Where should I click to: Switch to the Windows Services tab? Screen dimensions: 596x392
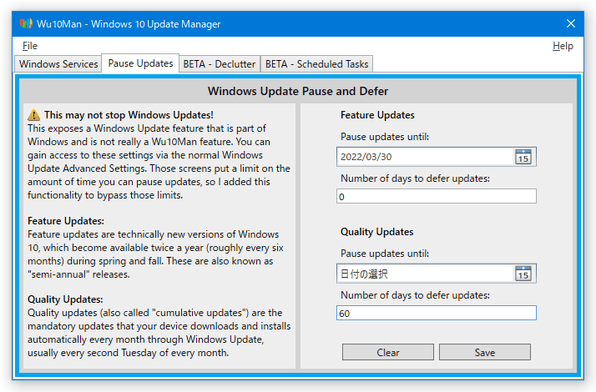(x=59, y=64)
